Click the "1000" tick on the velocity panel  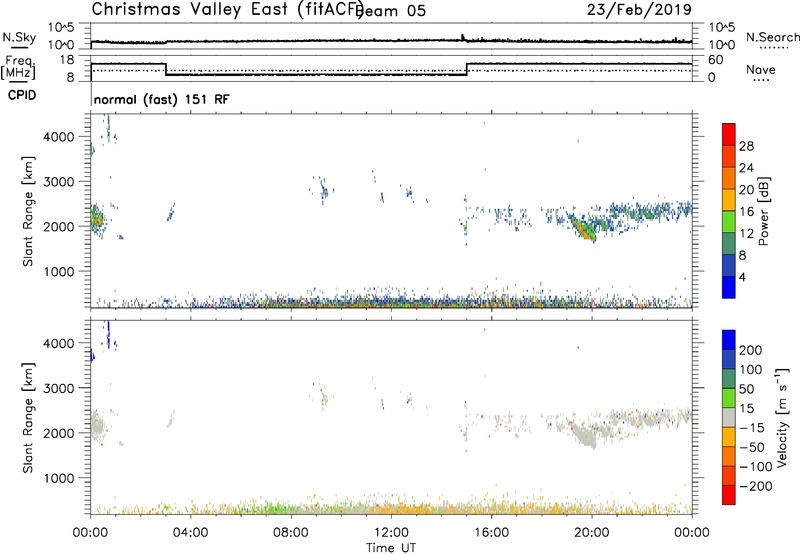click(x=59, y=478)
